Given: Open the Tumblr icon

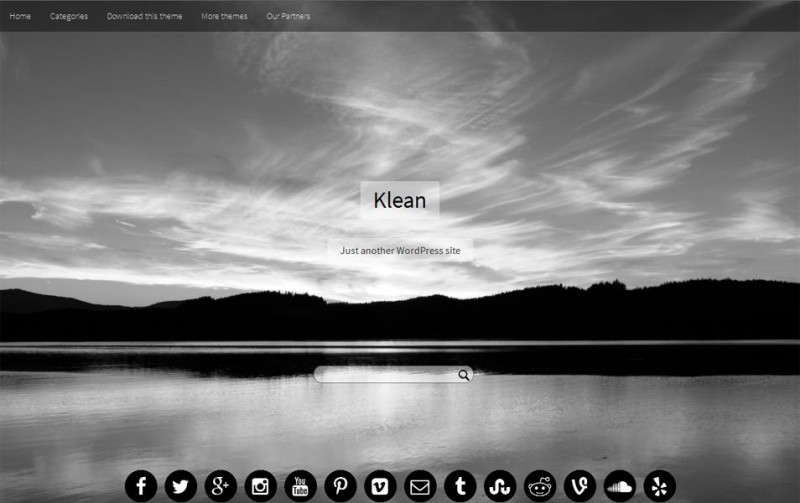Looking at the screenshot, I should point(460,486).
